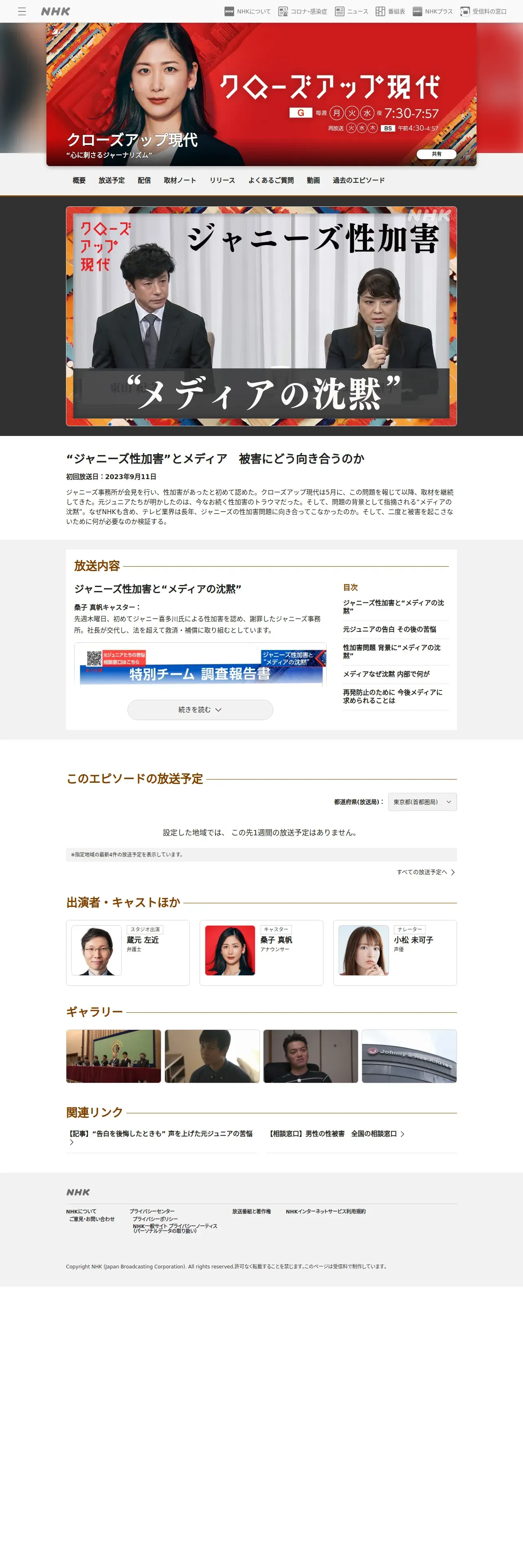Click the 特別チーム 調査報告書 article image

(200, 666)
